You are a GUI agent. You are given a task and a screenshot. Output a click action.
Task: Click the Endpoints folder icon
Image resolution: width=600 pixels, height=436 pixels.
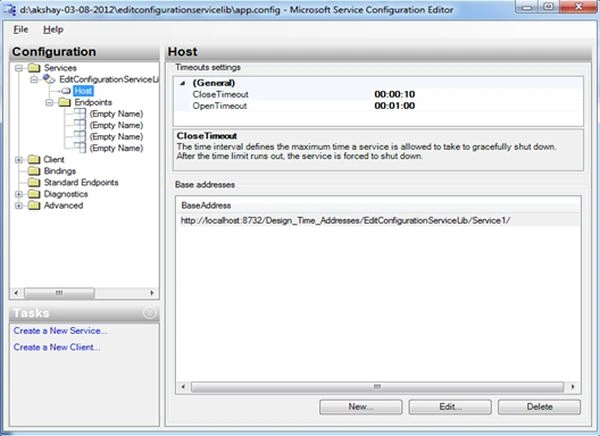[x=65, y=102]
